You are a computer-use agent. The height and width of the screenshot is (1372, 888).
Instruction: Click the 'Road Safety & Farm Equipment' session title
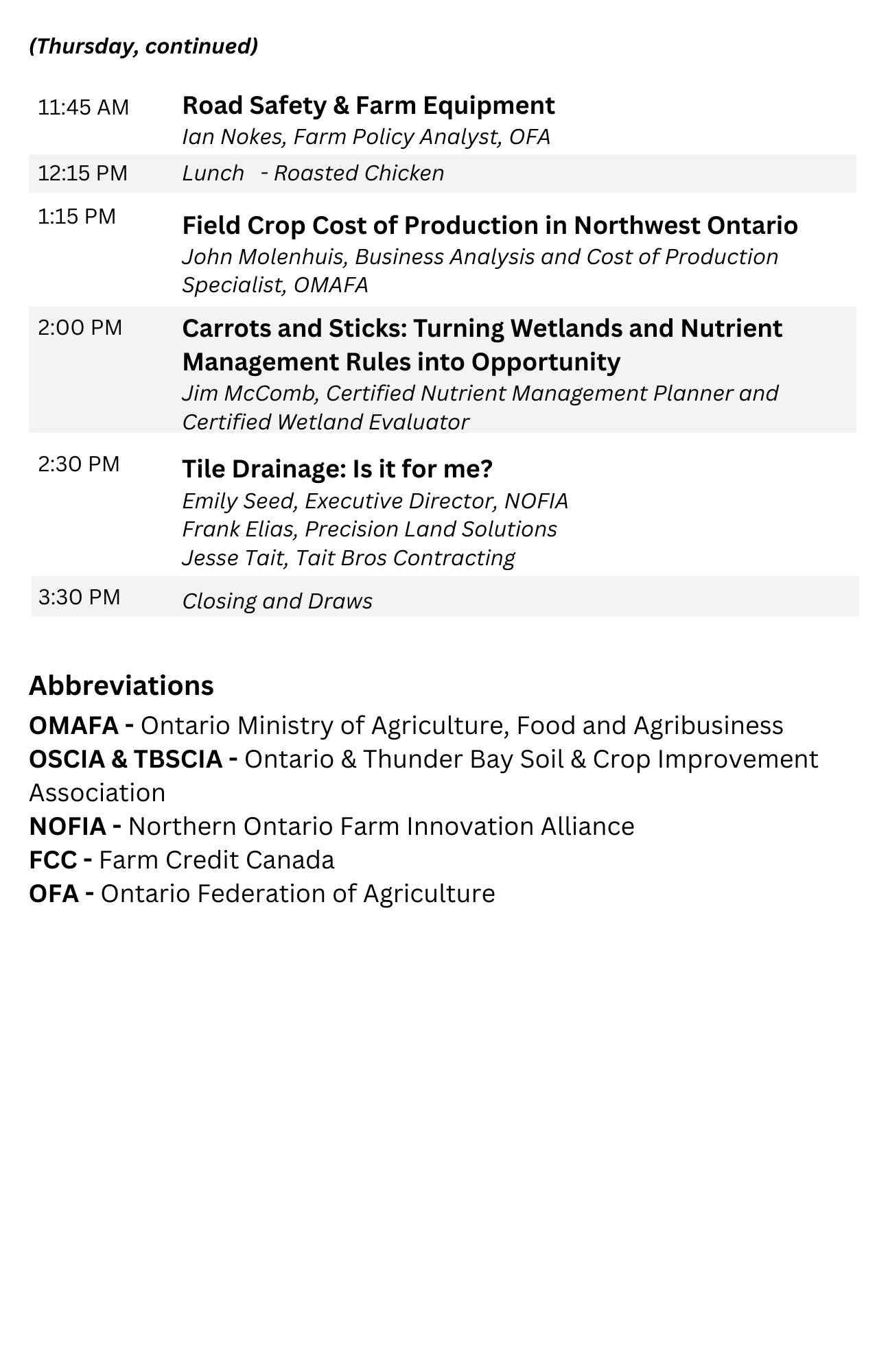[368, 106]
